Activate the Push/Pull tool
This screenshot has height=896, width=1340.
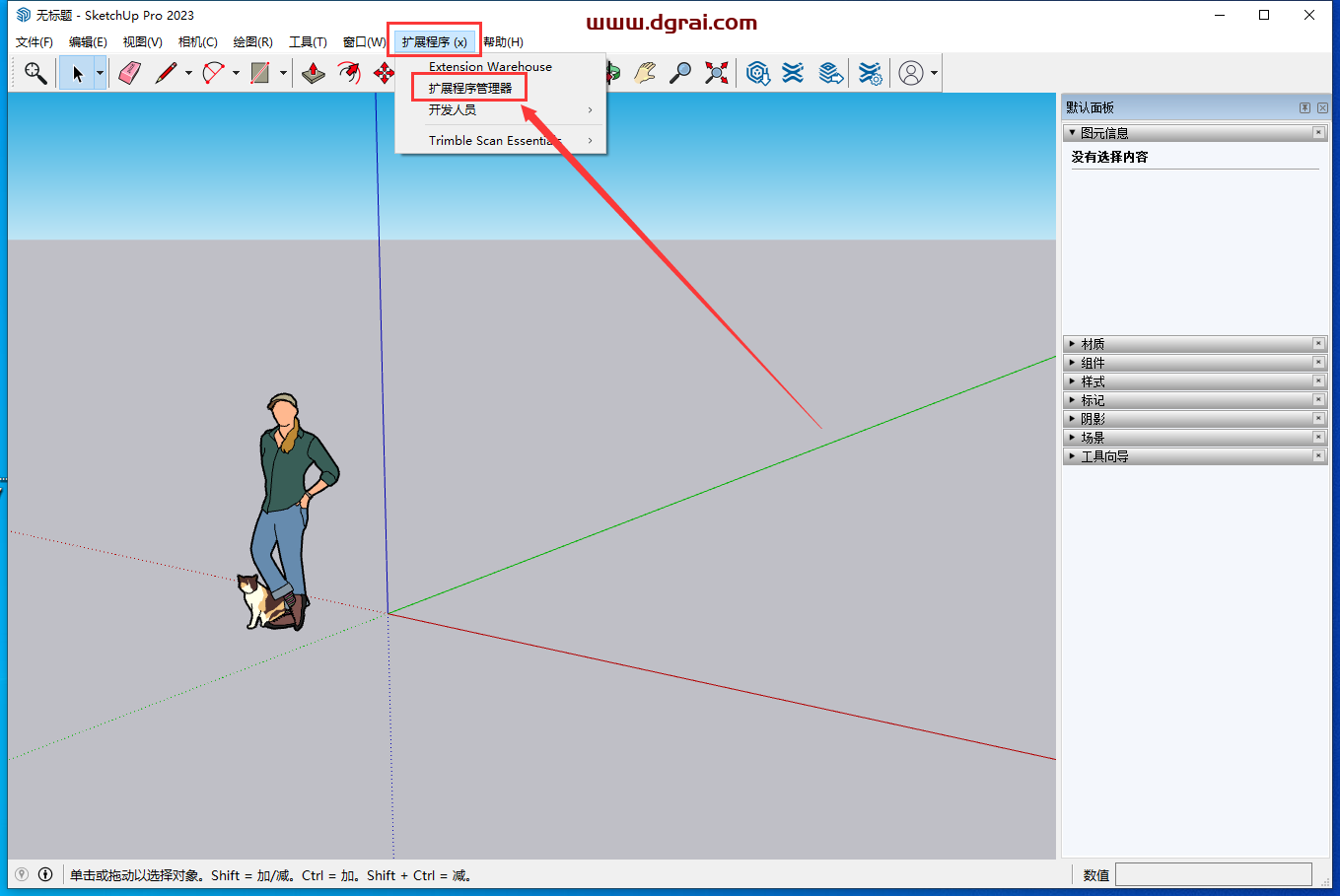point(314,73)
